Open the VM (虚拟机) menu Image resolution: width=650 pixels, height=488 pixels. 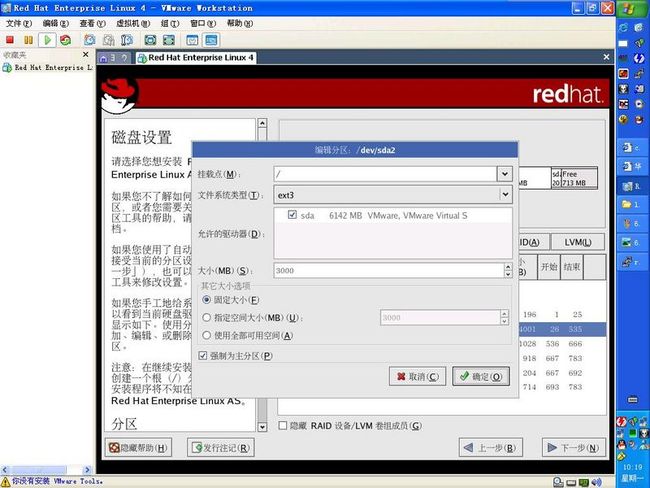tap(133, 24)
